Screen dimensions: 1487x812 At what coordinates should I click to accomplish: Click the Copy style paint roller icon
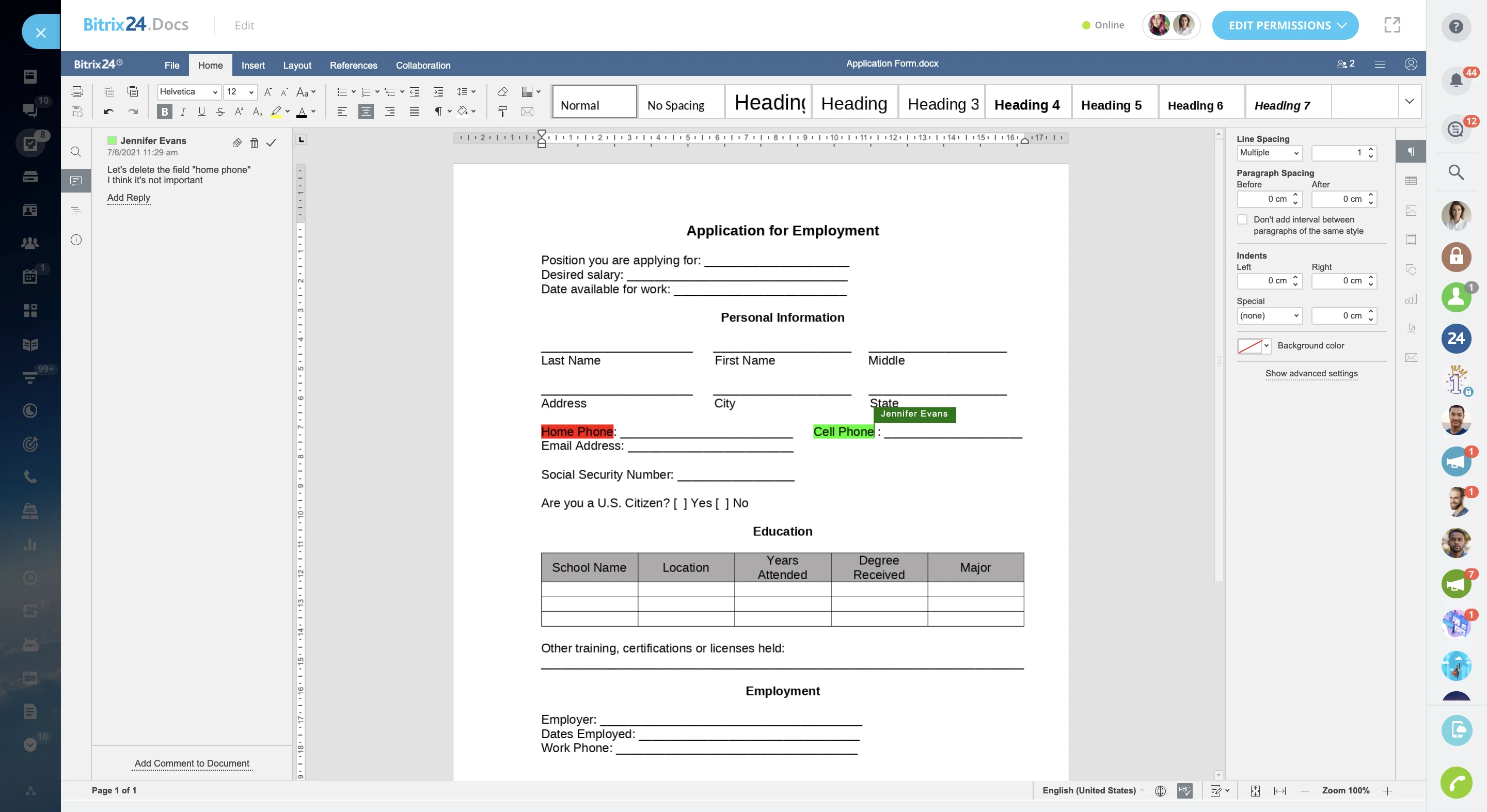tap(502, 112)
